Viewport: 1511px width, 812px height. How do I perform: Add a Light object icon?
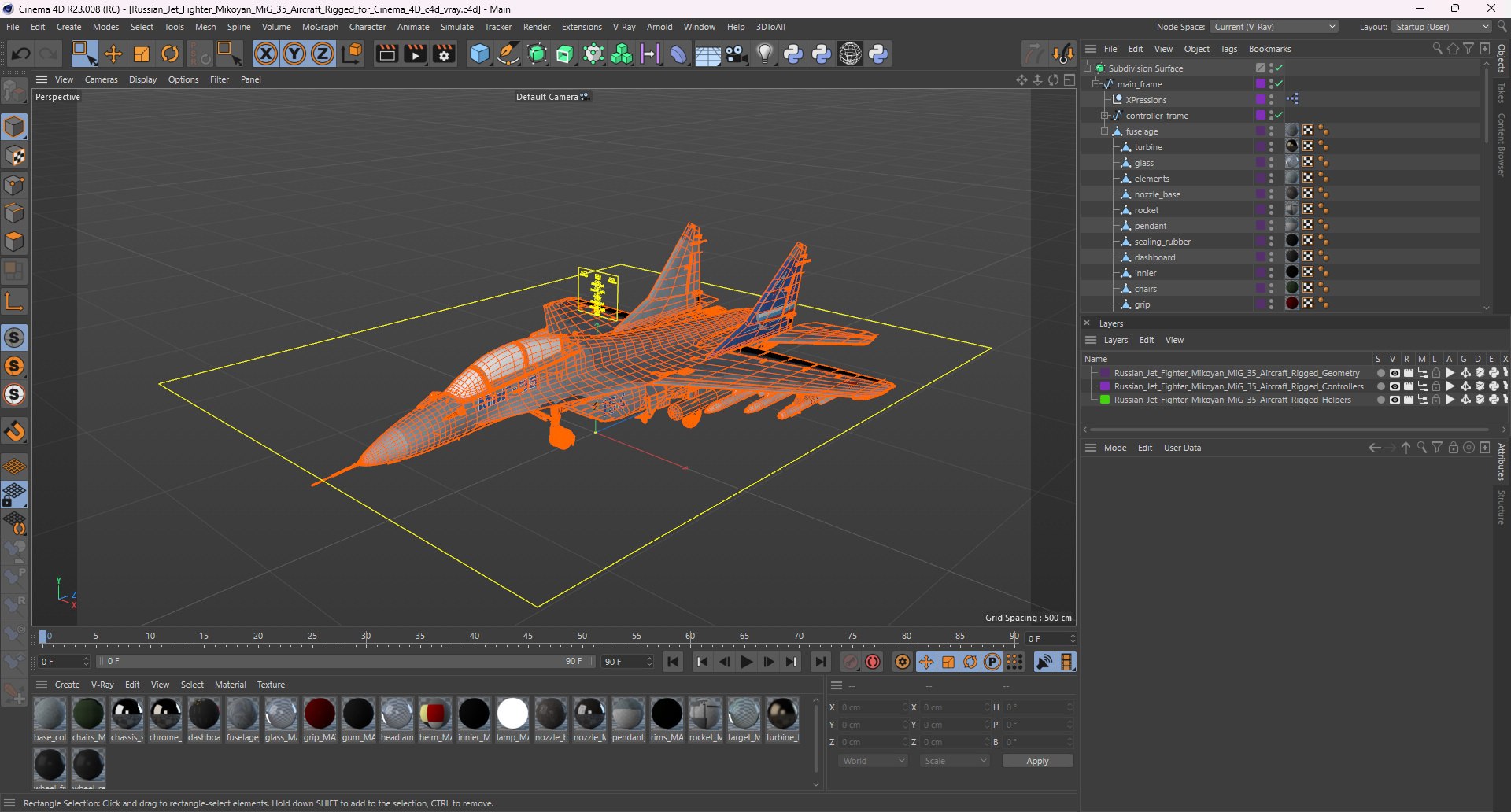tap(764, 54)
